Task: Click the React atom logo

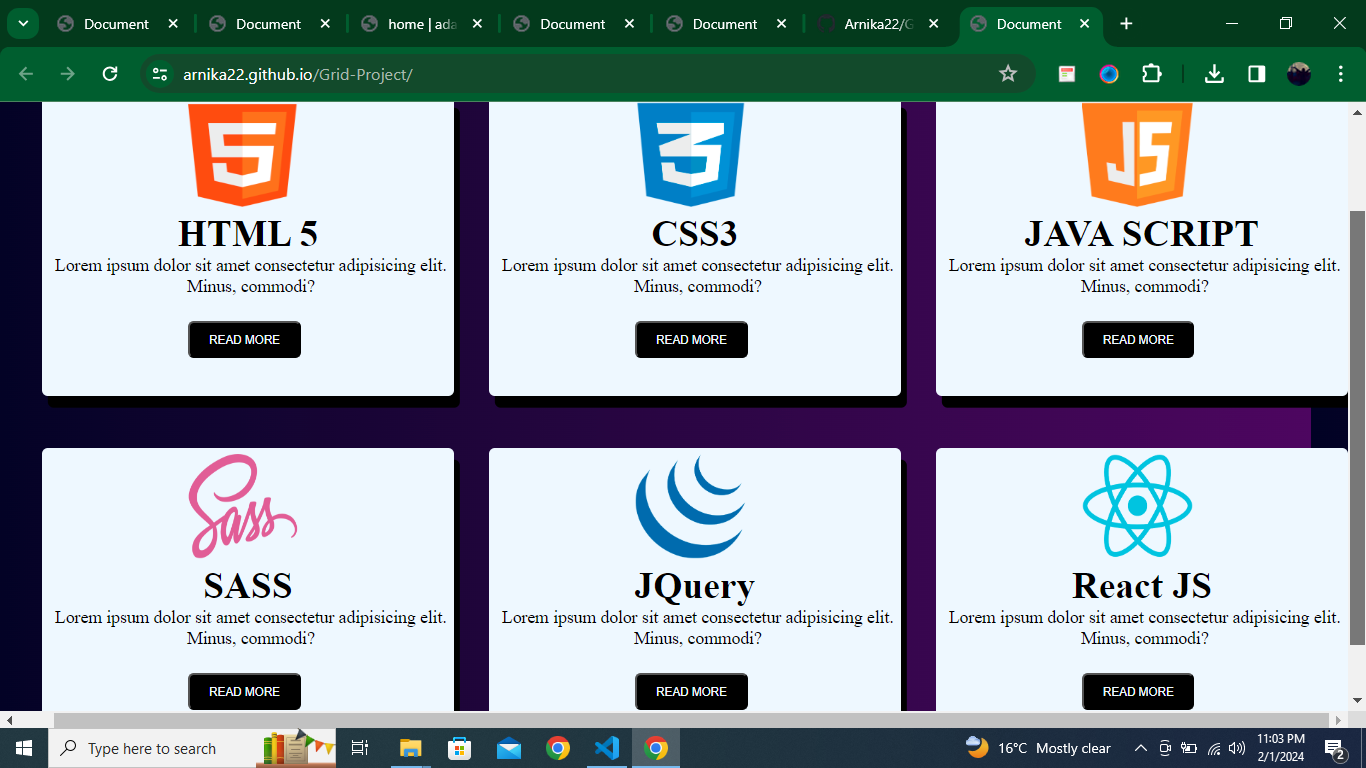Action: (x=1137, y=506)
